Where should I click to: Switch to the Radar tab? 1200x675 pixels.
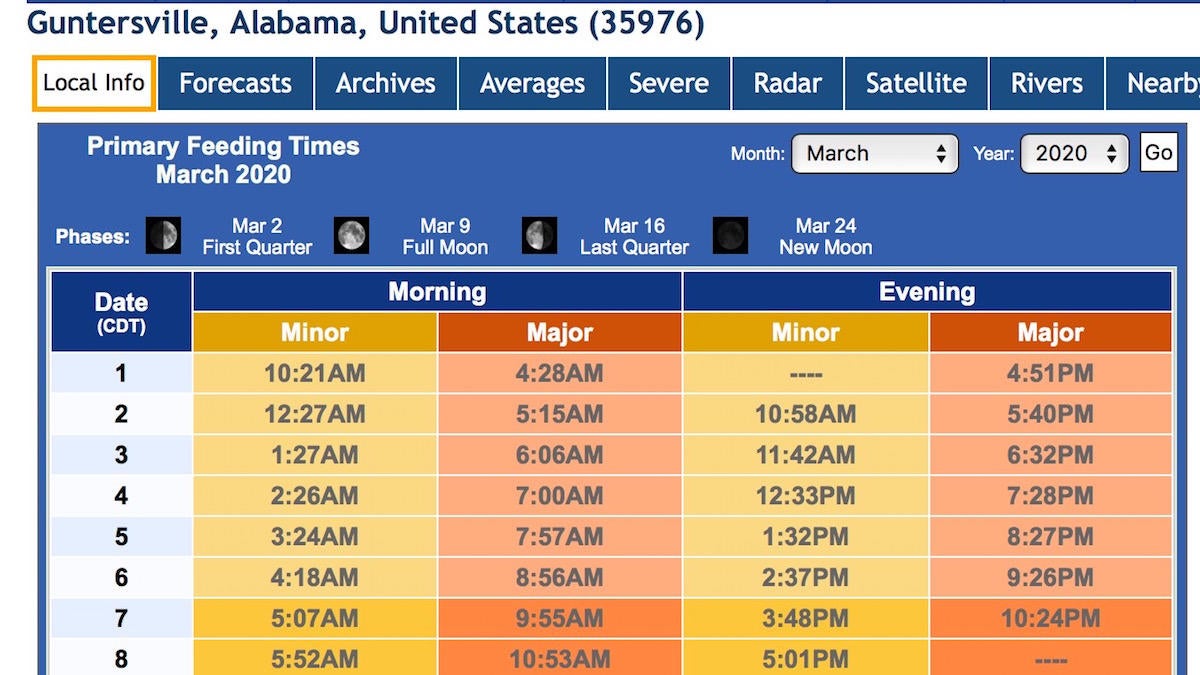coord(788,83)
